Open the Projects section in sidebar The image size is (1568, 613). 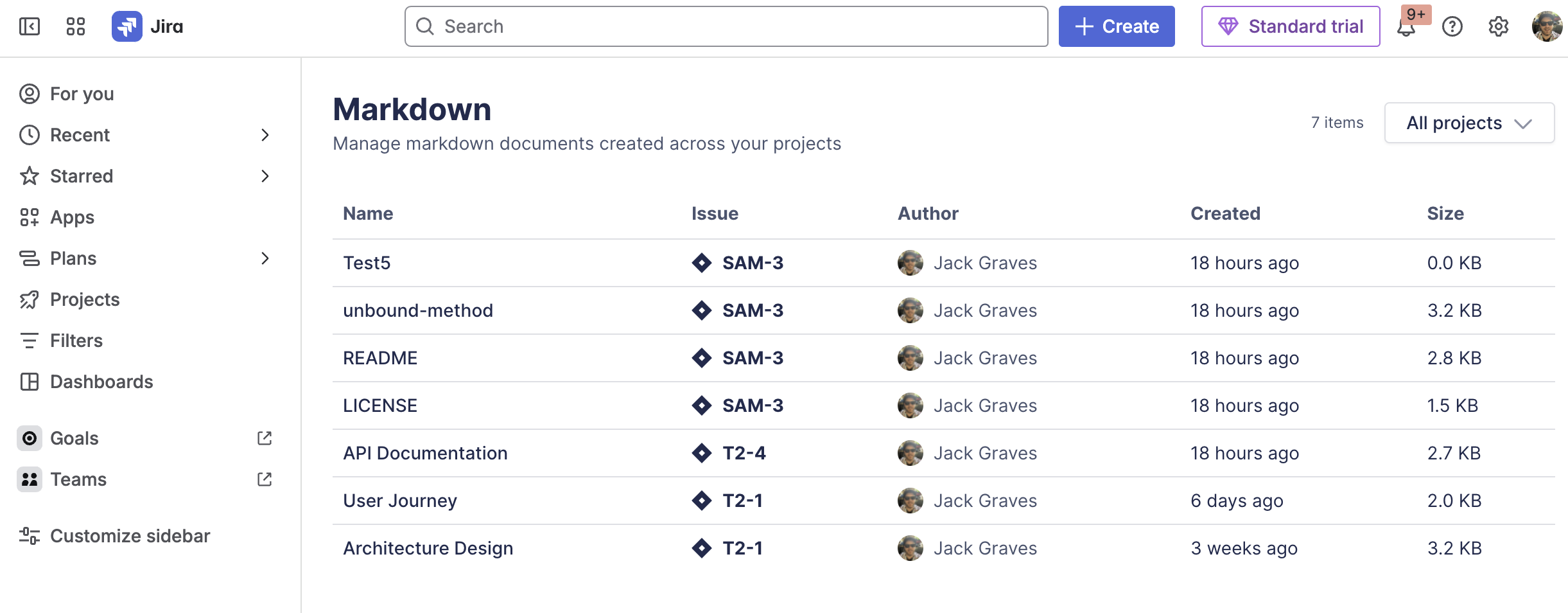coord(84,299)
